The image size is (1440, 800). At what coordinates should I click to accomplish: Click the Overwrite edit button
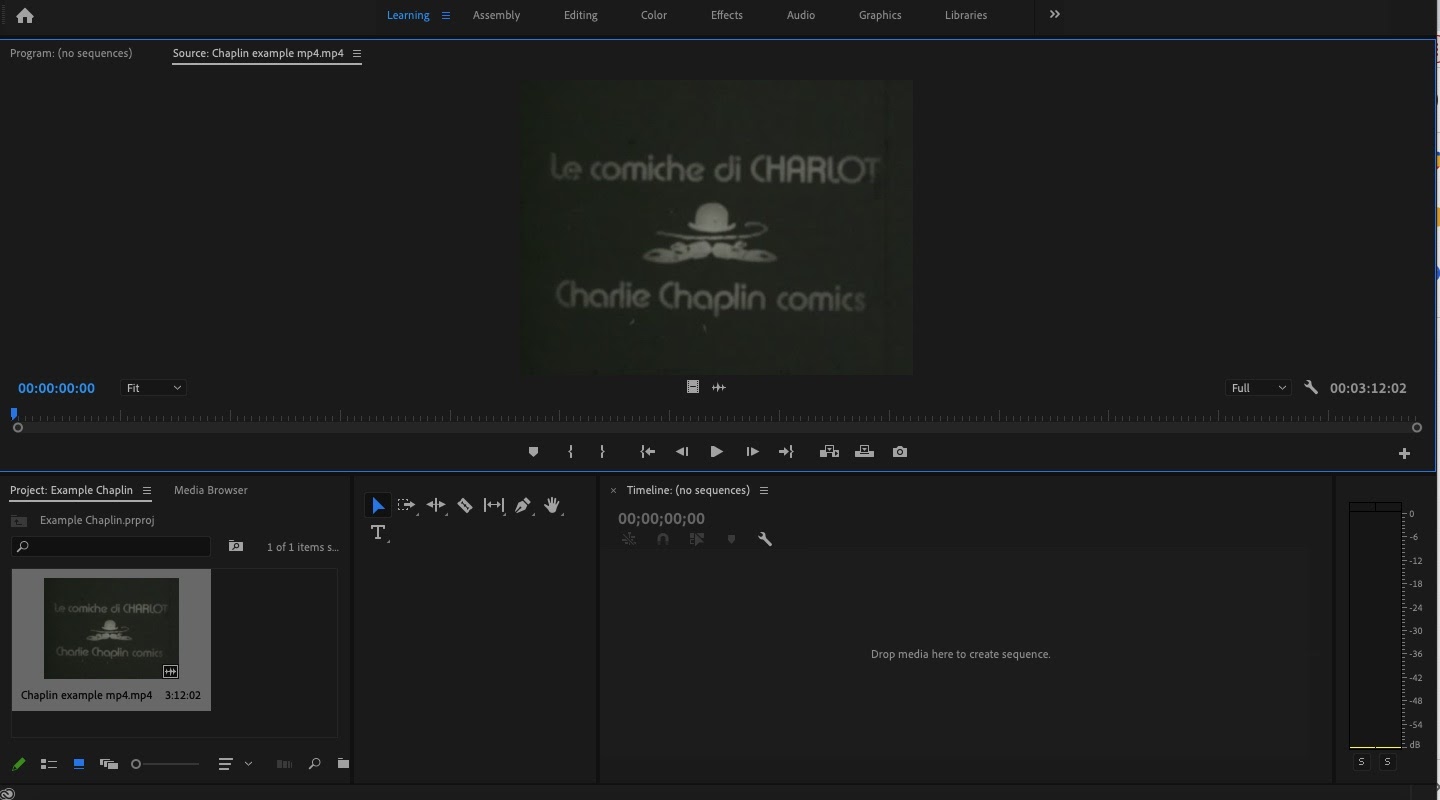point(865,452)
